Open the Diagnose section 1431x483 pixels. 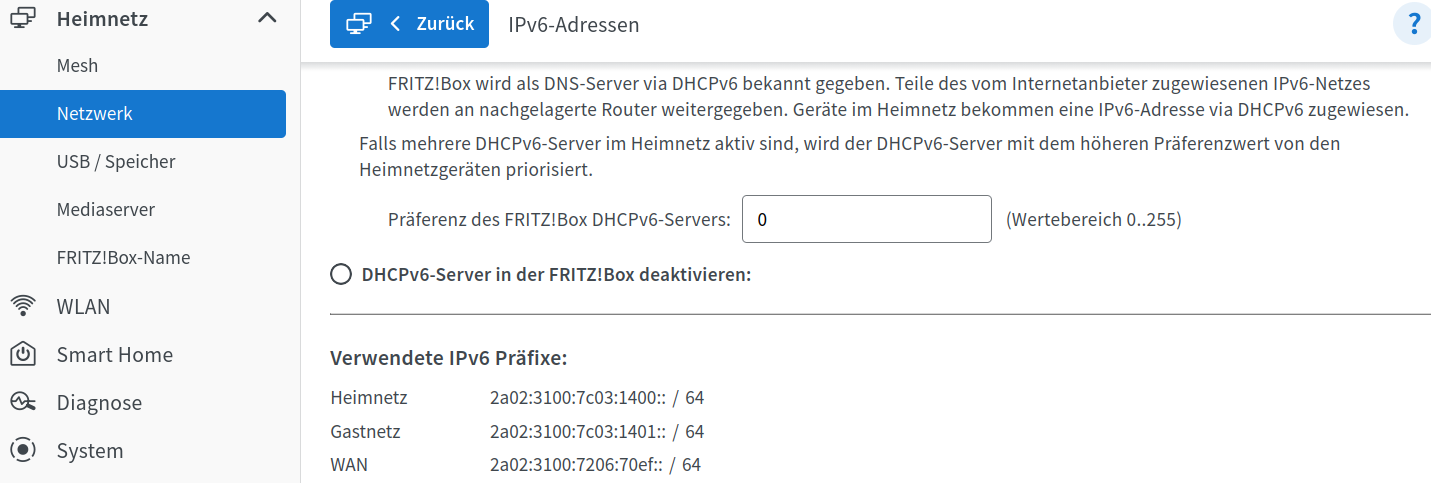(99, 402)
